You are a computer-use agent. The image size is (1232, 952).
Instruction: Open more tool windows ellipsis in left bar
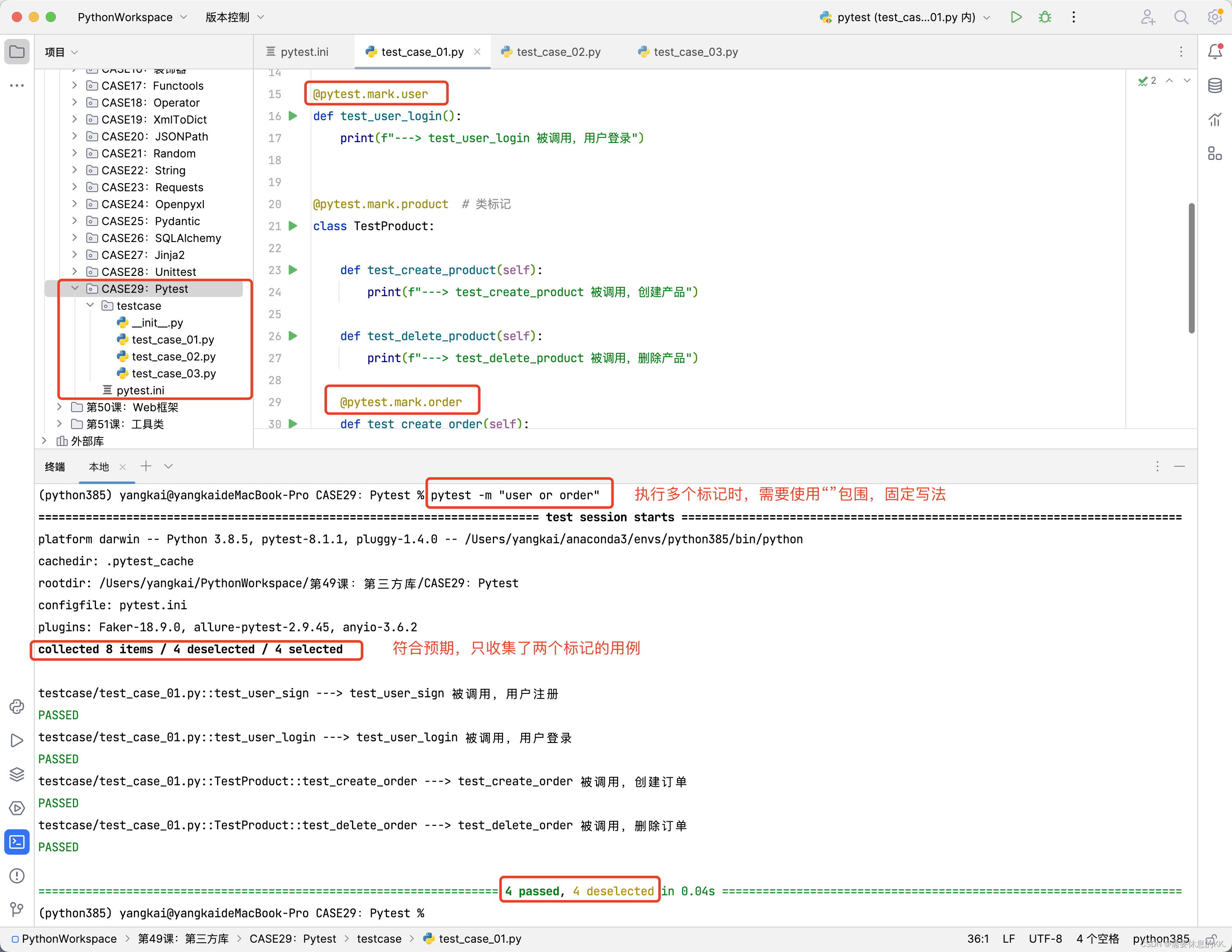tap(17, 86)
